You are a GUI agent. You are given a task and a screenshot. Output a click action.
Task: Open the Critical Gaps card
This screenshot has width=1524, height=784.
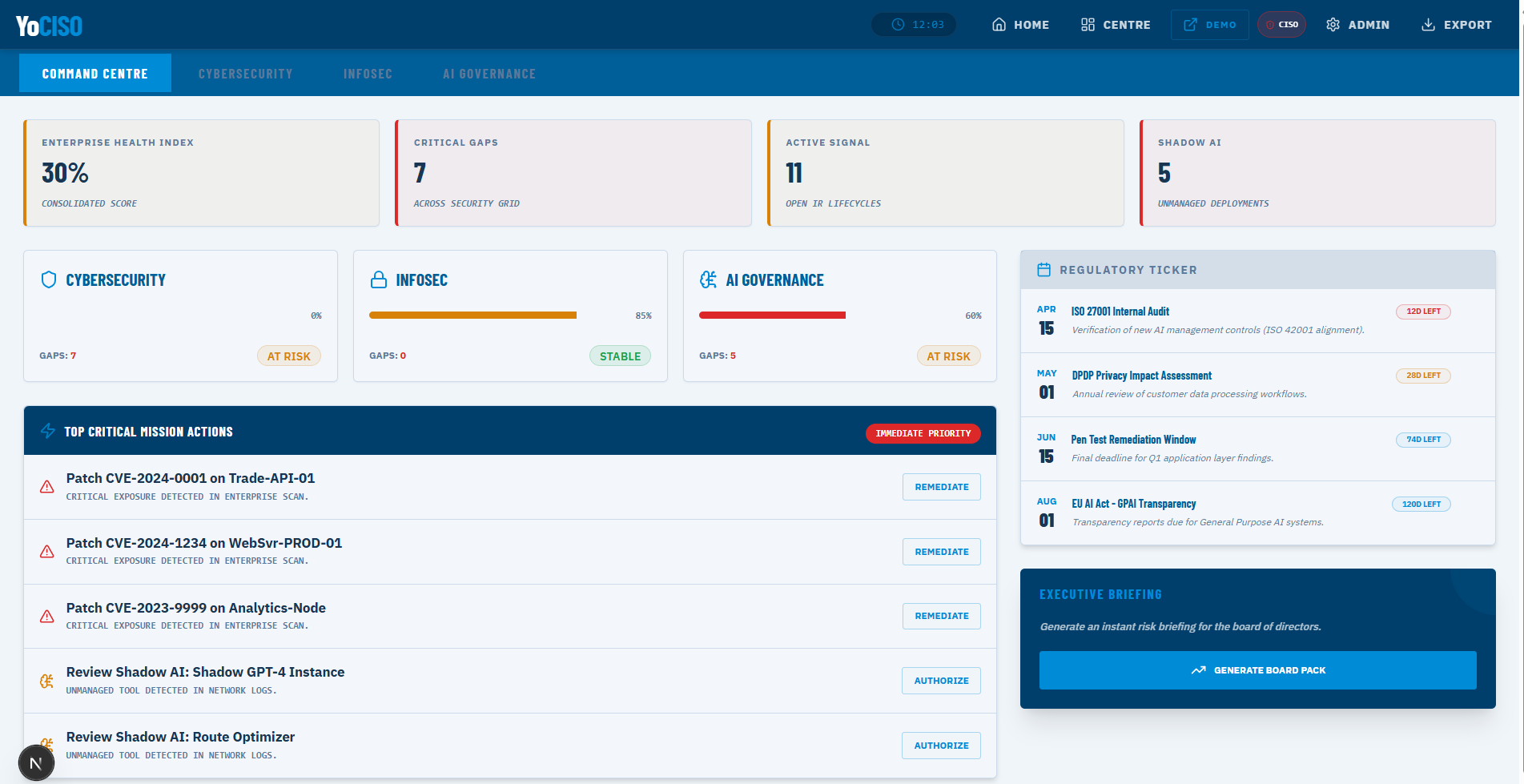pos(573,173)
